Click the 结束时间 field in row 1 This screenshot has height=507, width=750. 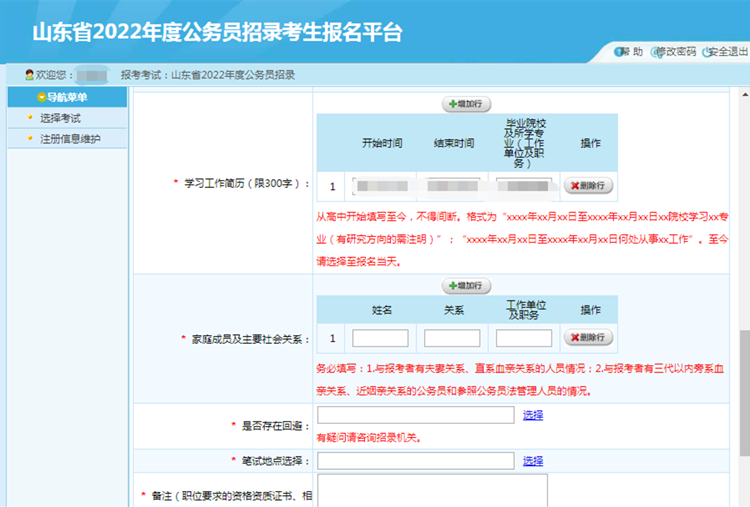tap(452, 186)
